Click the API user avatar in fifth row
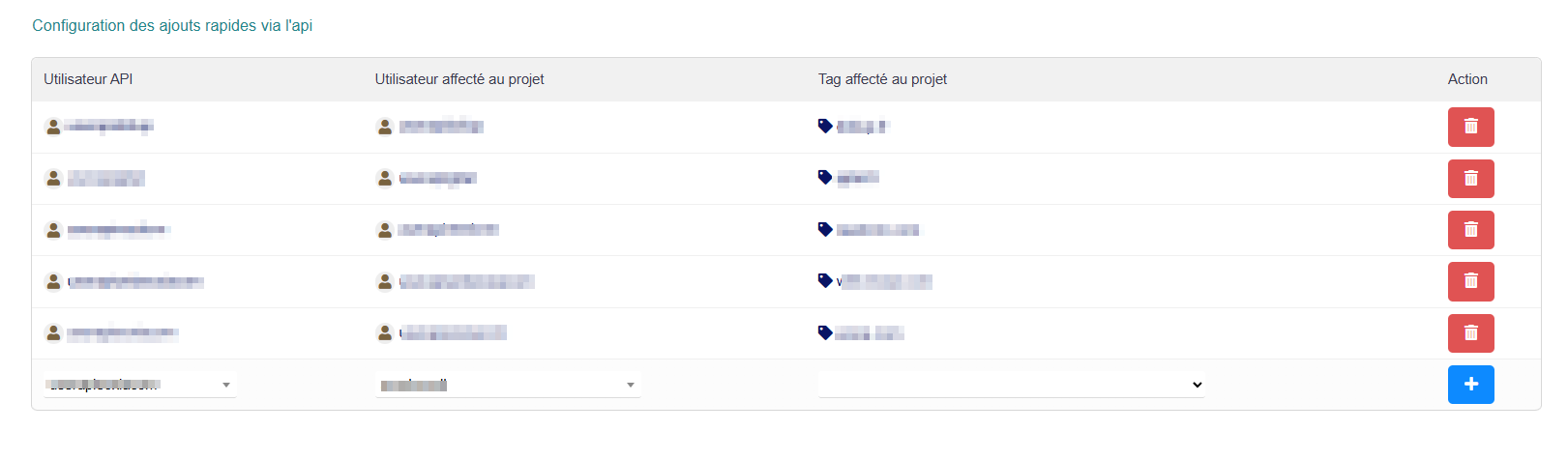Image resolution: width=1568 pixels, height=460 pixels. (54, 332)
